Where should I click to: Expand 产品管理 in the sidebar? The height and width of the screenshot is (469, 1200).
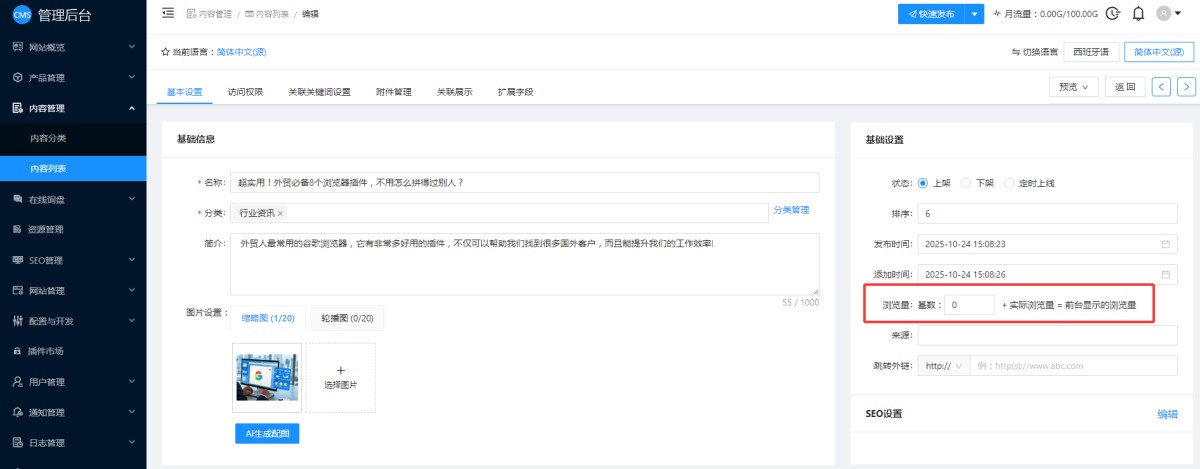pos(73,77)
